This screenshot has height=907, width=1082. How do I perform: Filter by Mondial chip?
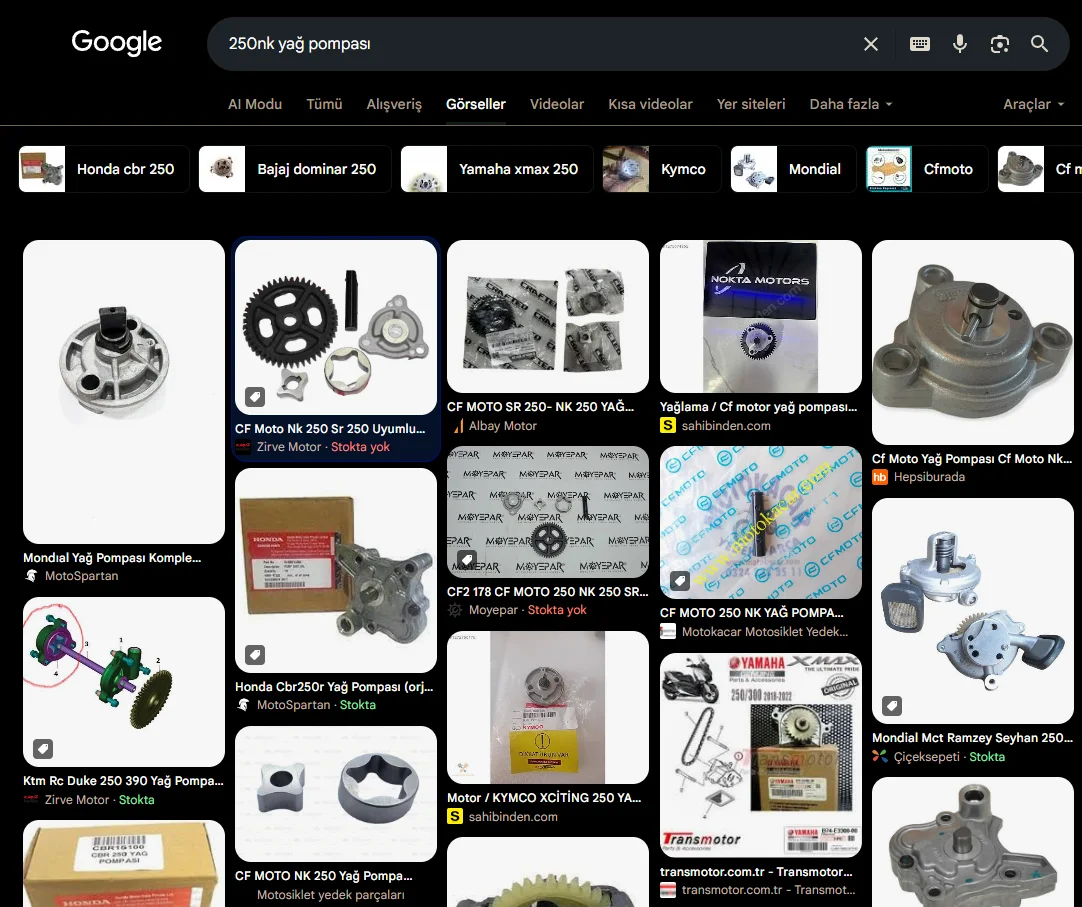point(794,169)
